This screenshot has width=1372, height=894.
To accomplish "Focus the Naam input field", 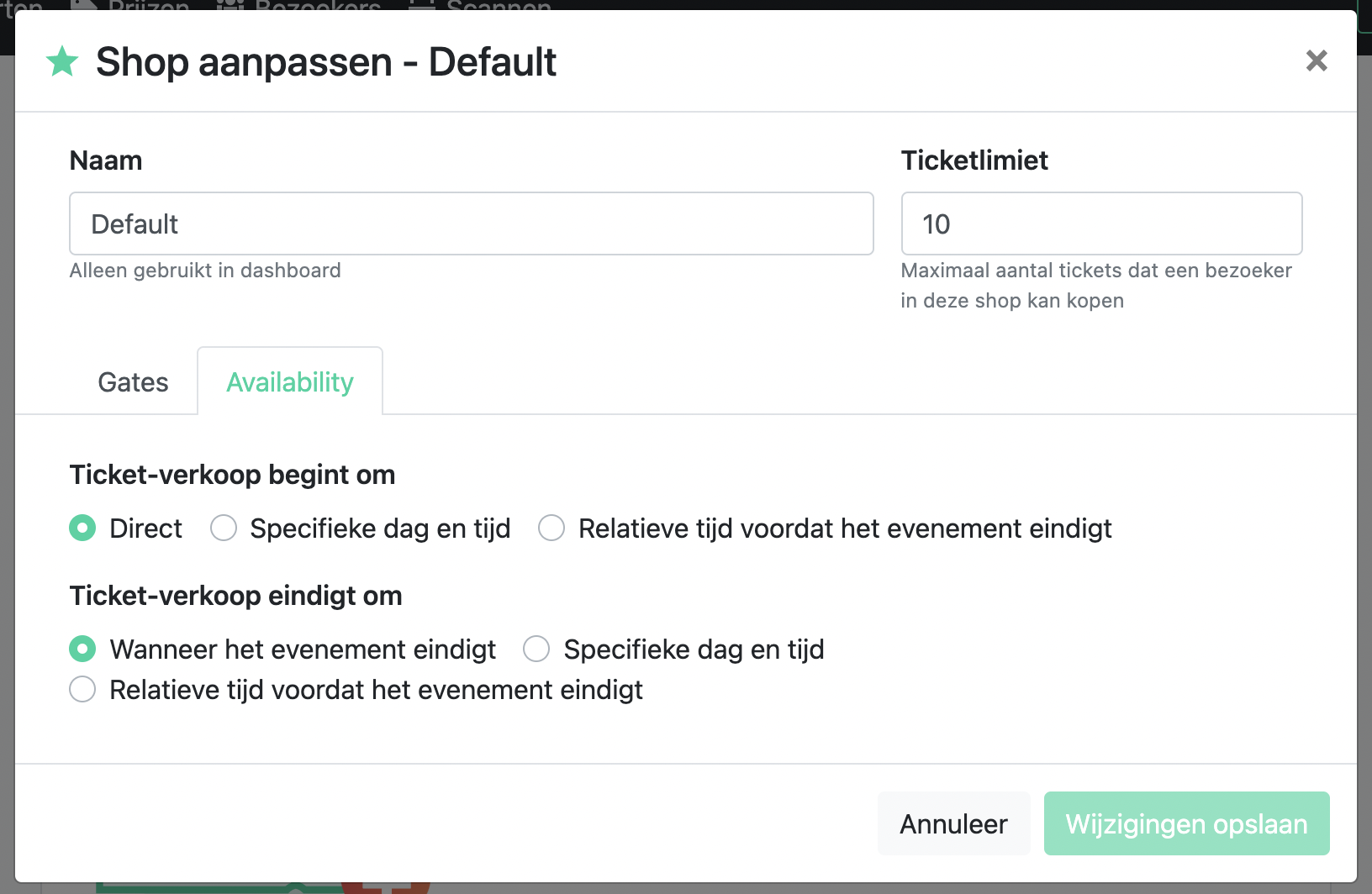I will tap(472, 223).
